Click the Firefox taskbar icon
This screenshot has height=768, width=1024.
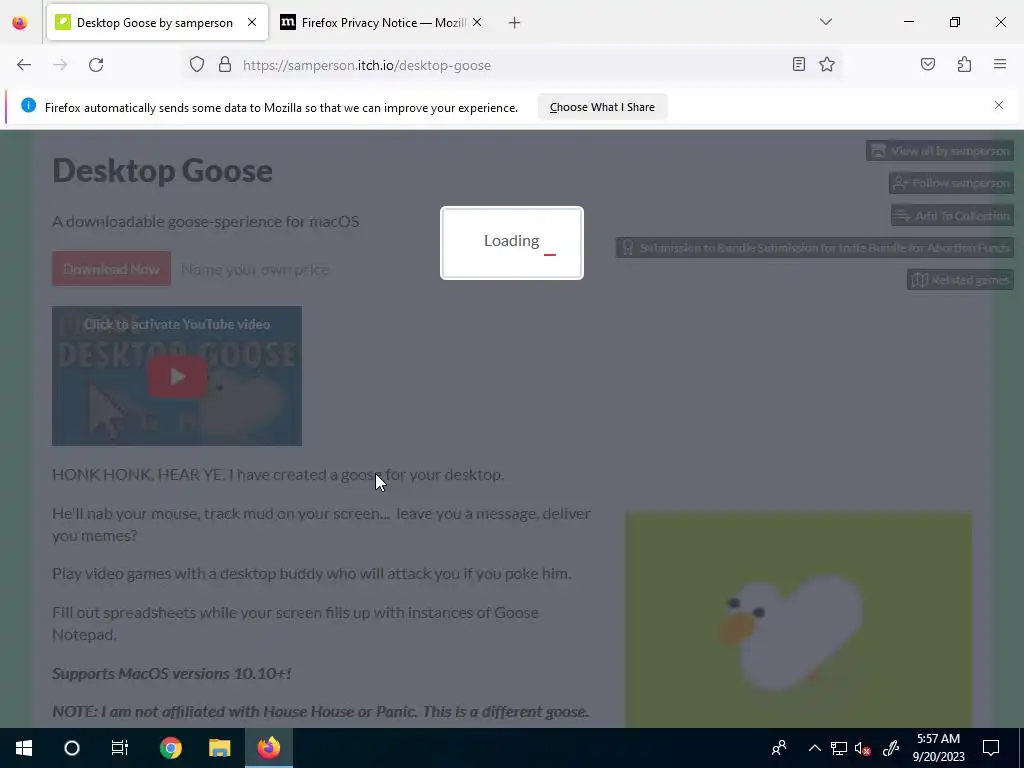[x=268, y=748]
